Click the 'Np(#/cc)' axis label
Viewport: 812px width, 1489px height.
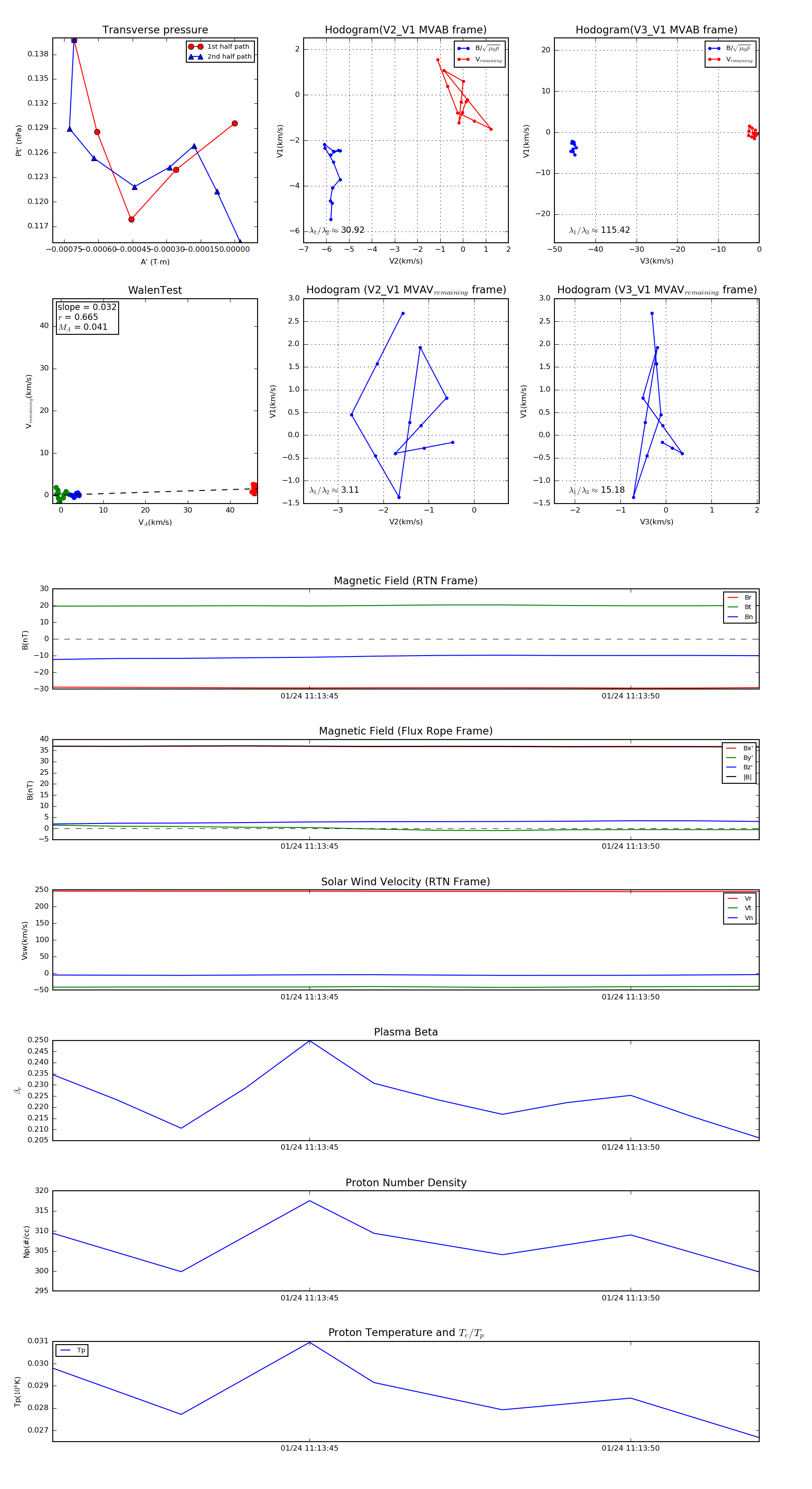pos(26,1241)
